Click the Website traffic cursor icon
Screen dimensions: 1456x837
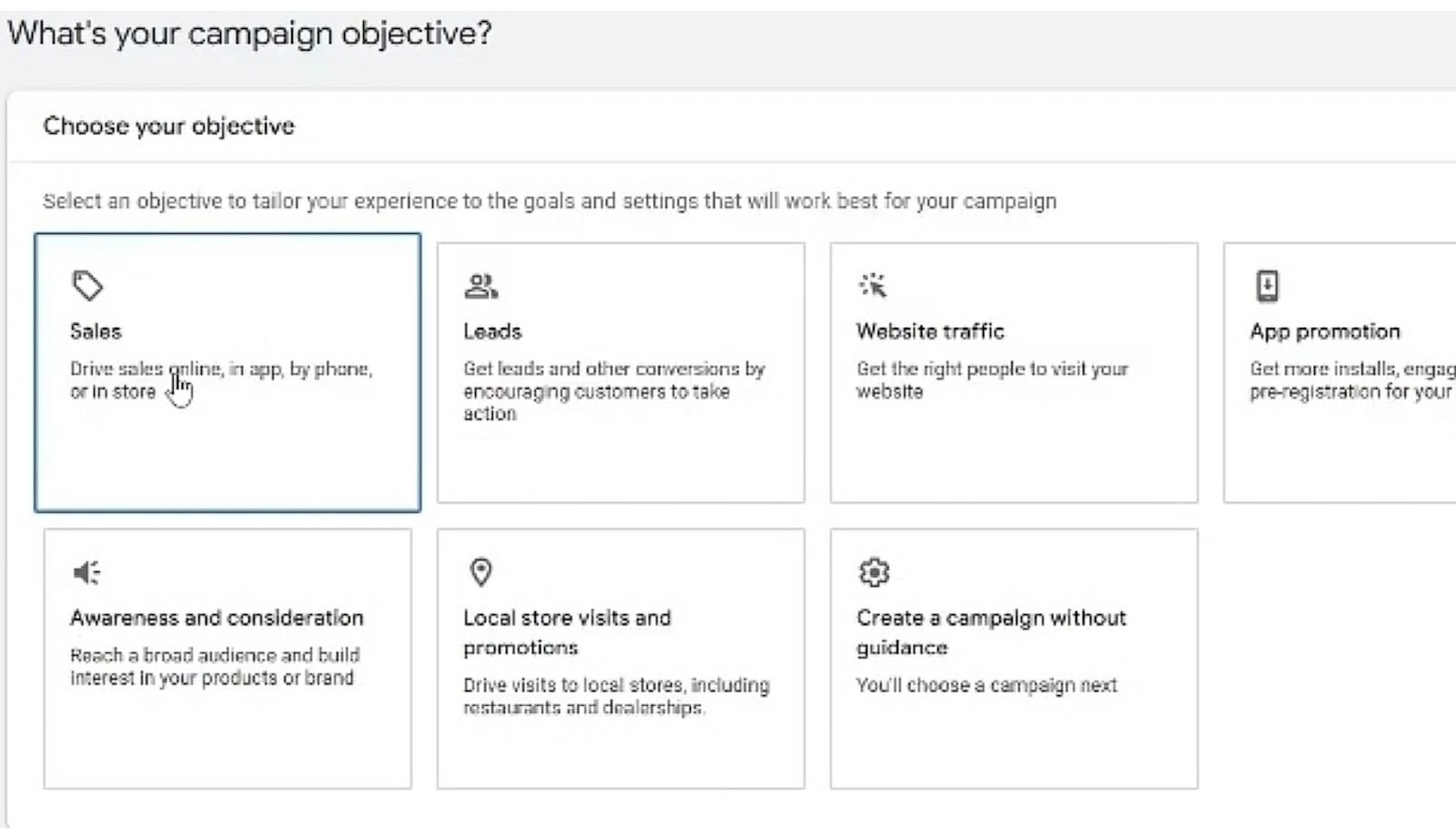tap(873, 286)
